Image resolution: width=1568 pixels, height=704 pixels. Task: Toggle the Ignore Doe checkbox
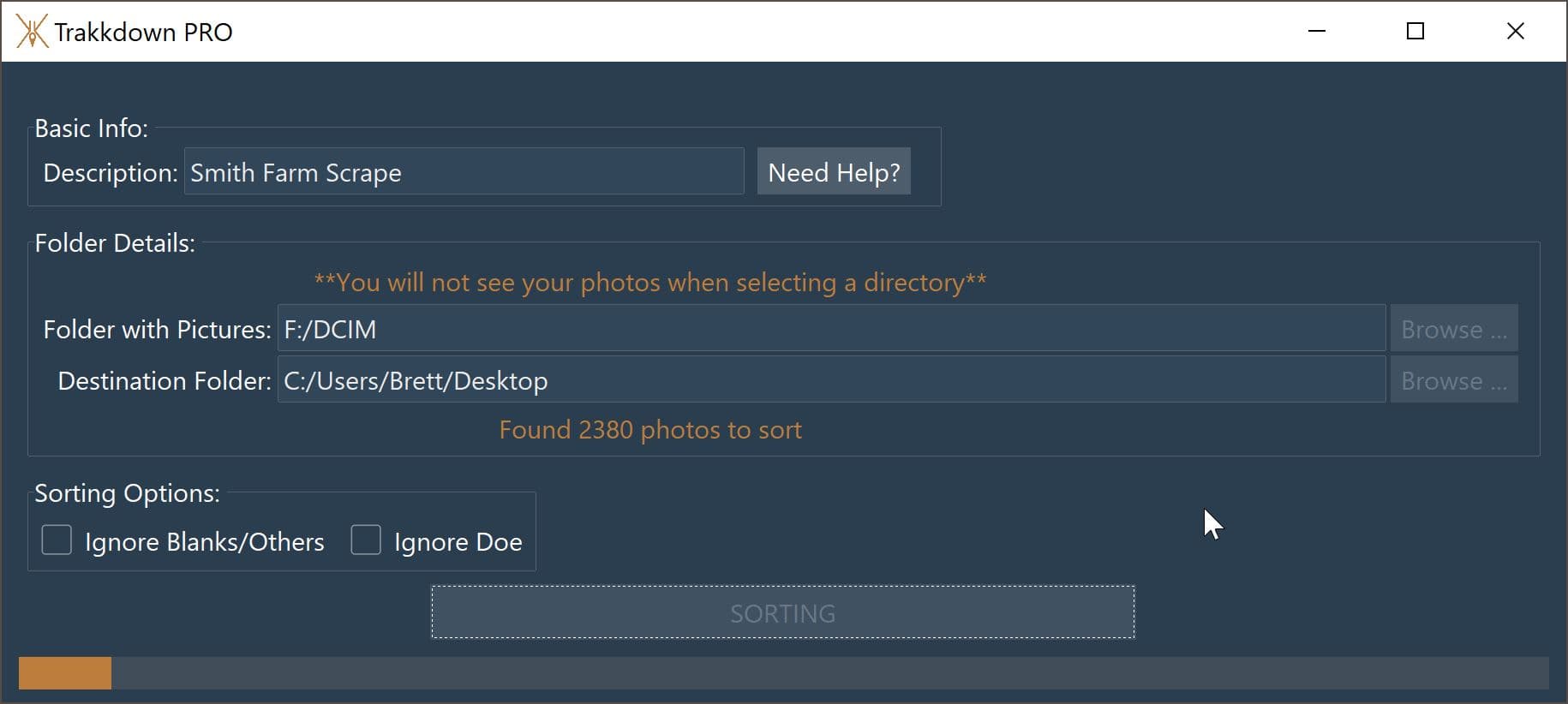coord(366,540)
